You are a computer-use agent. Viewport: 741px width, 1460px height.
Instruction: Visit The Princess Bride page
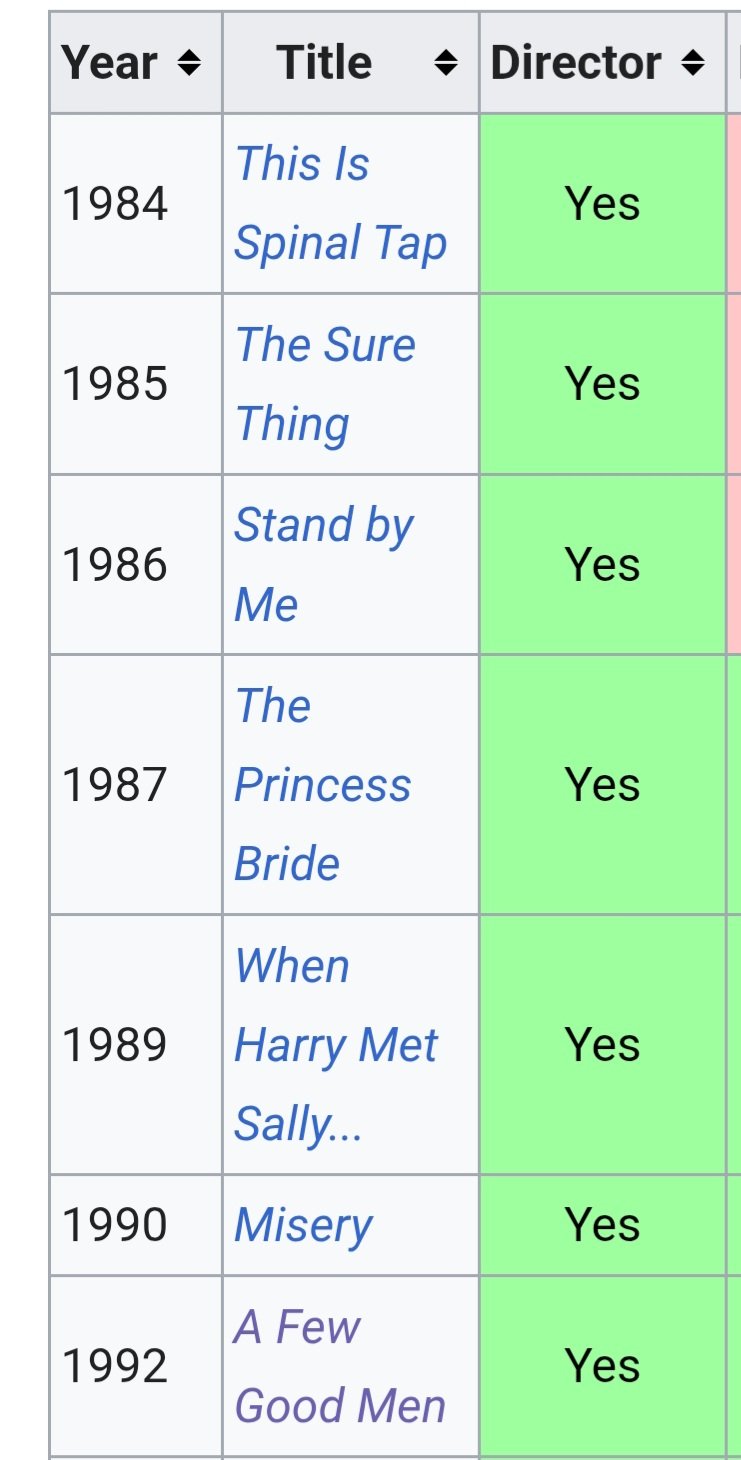(322, 785)
